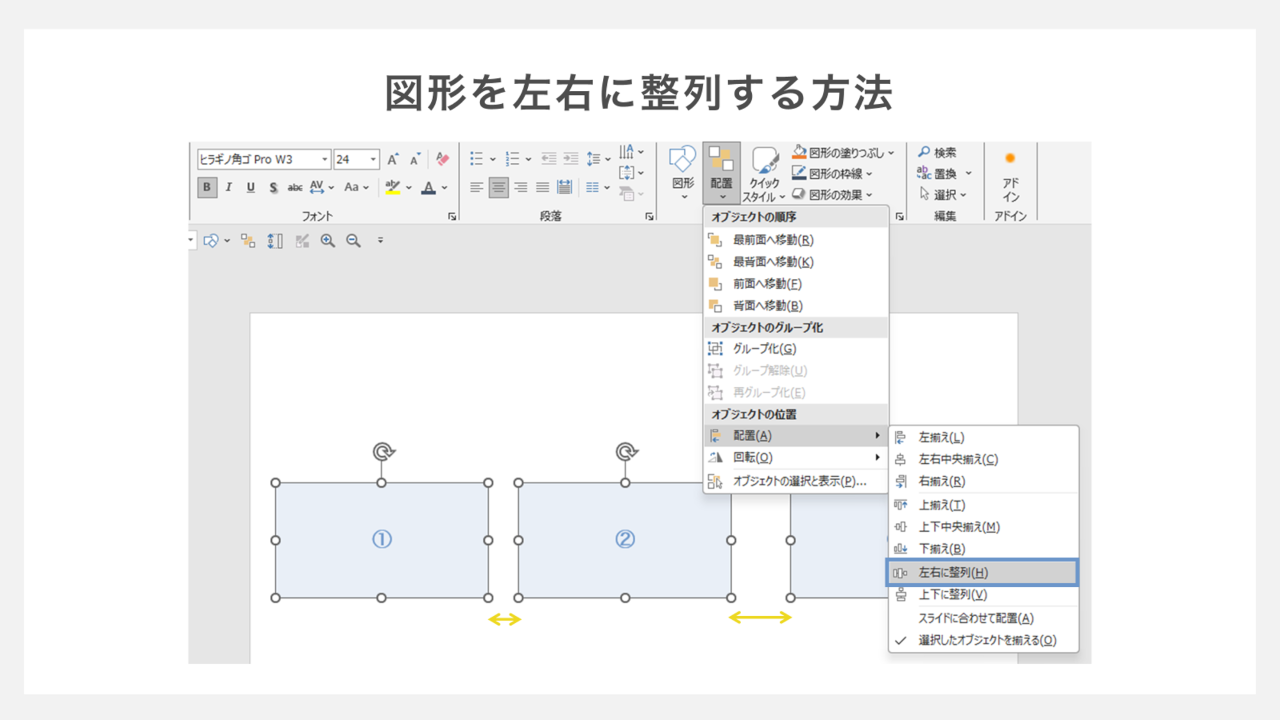Click the Zoom Out magnifier icon
1280x720 pixels.
point(353,241)
